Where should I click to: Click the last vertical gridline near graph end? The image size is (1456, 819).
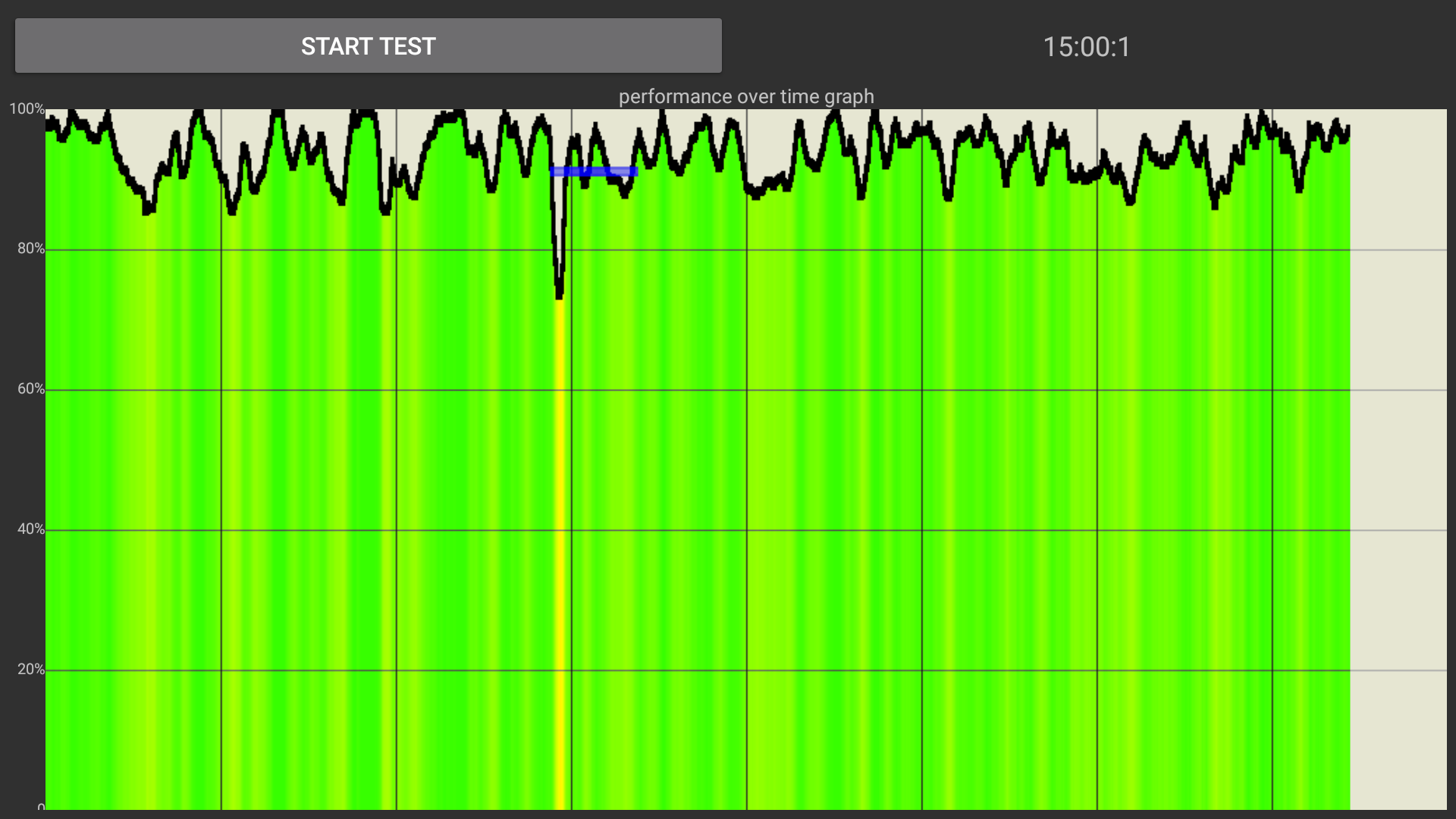tap(1272, 455)
